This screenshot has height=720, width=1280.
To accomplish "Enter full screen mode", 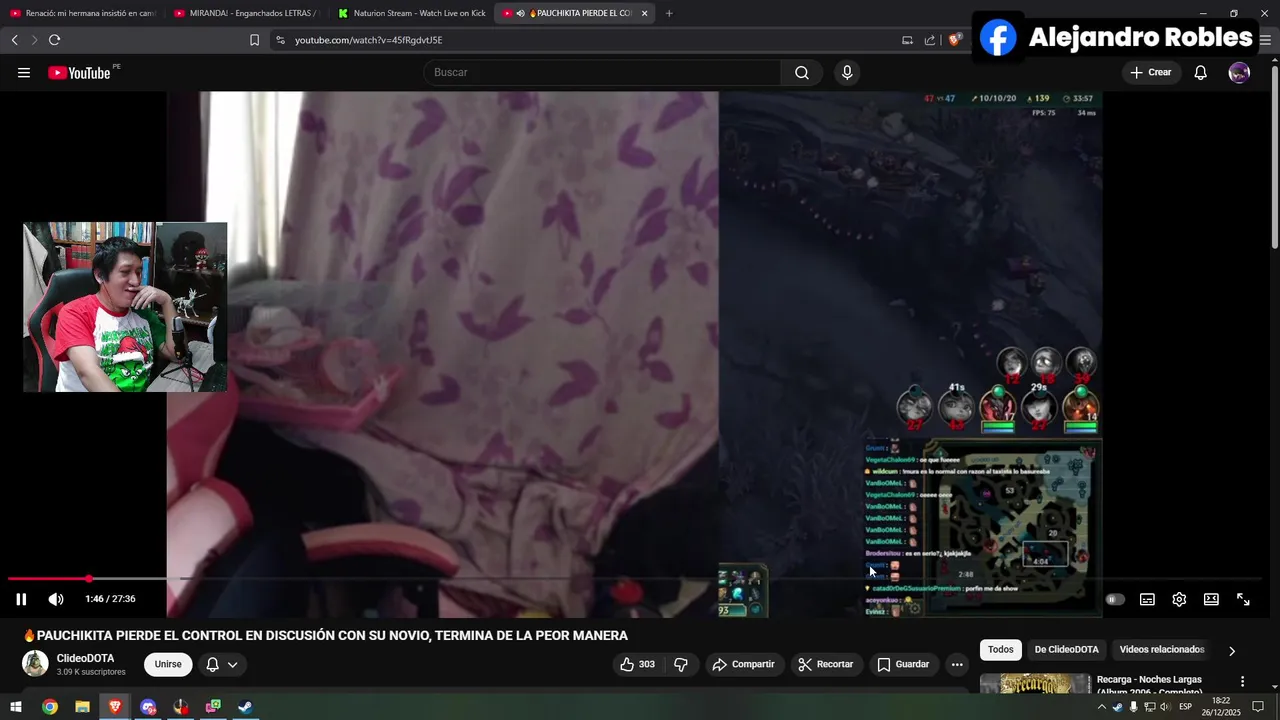I will point(1243,599).
